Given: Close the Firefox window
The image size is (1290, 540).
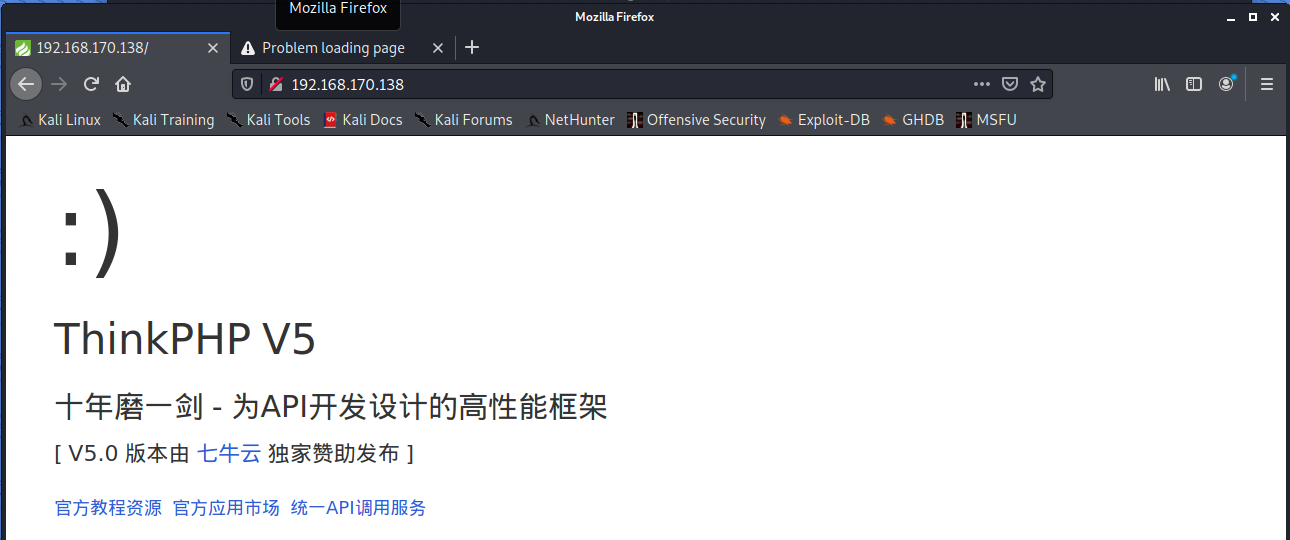Looking at the screenshot, I should [1275, 17].
